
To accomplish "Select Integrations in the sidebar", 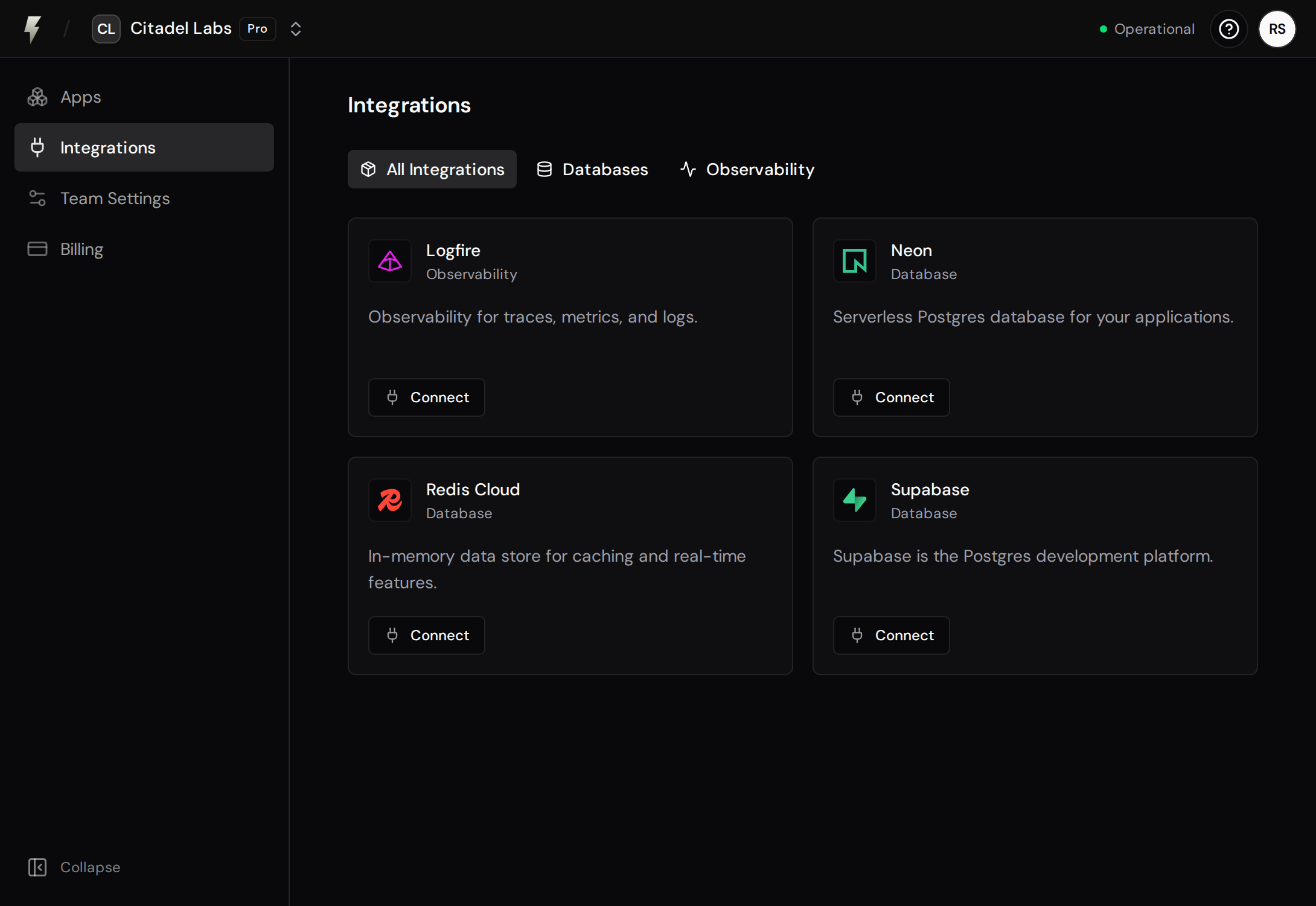I will click(144, 147).
